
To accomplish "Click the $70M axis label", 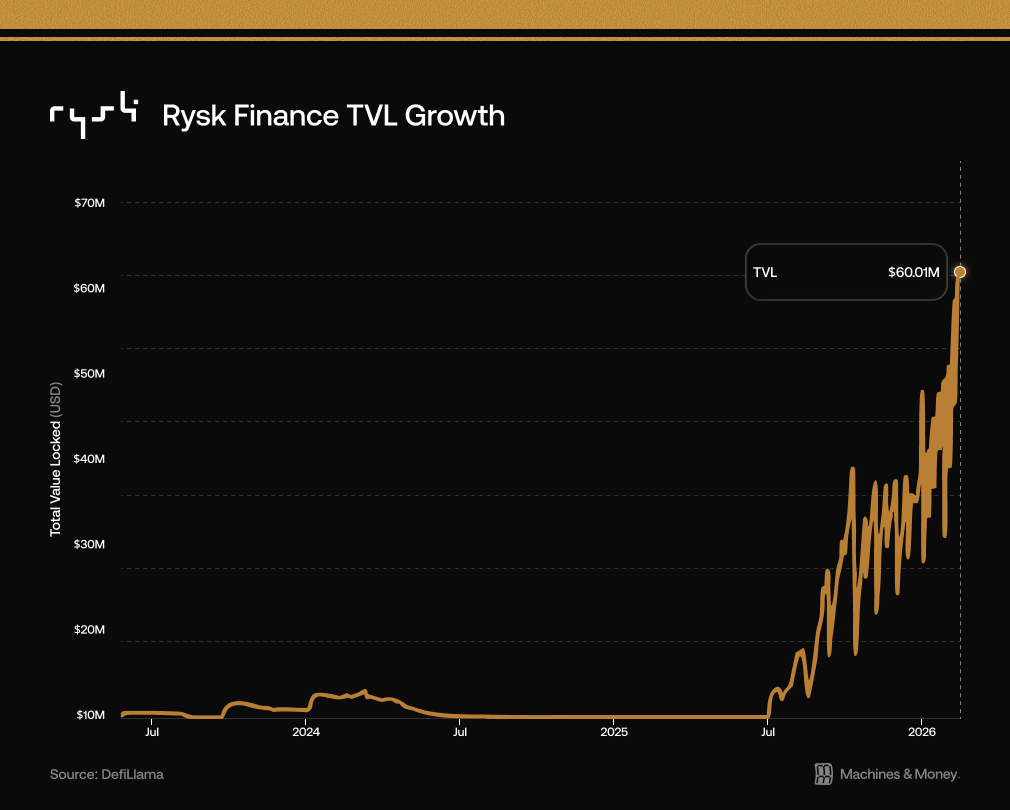I will pyautogui.click(x=90, y=203).
